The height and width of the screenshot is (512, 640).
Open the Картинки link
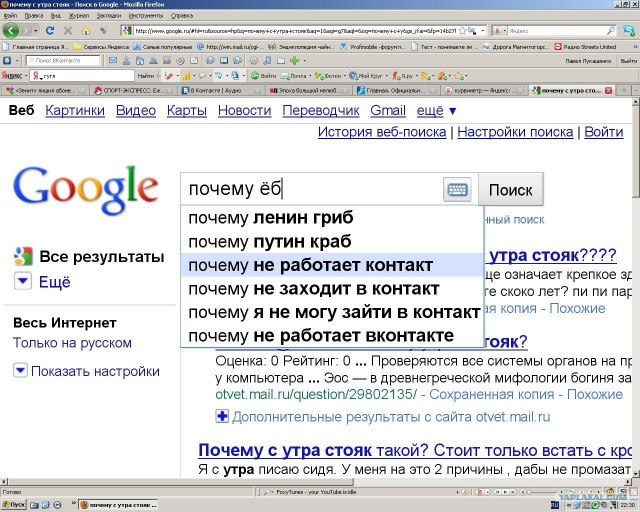pyautogui.click(x=75, y=111)
